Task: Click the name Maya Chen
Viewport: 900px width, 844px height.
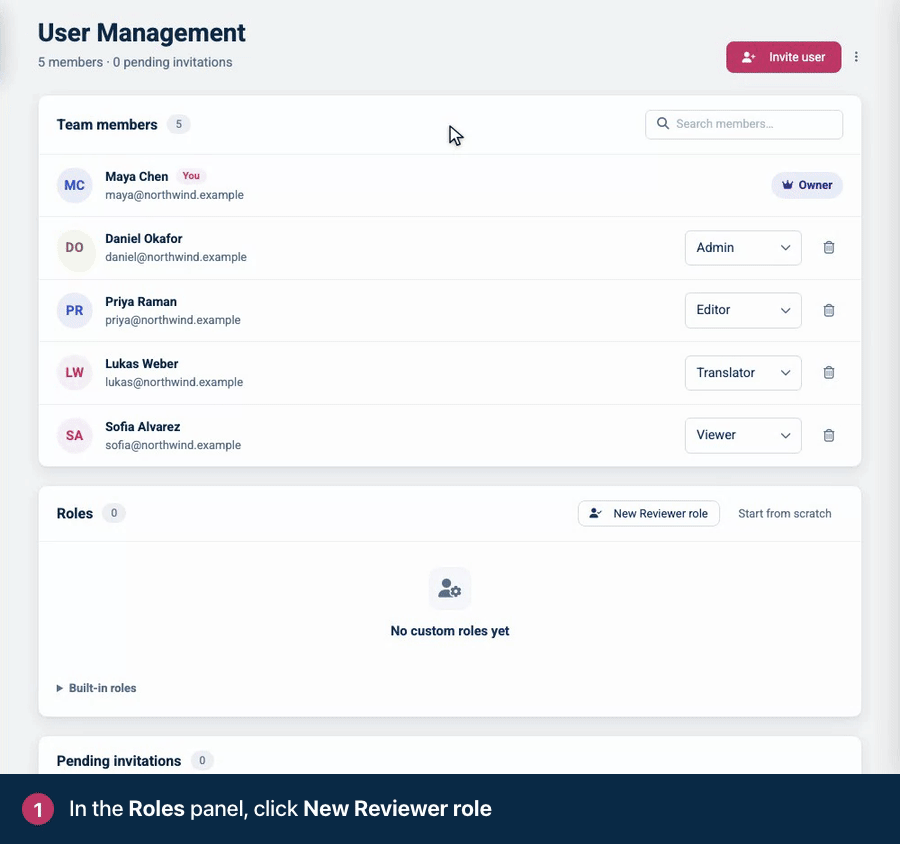Action: (x=137, y=176)
